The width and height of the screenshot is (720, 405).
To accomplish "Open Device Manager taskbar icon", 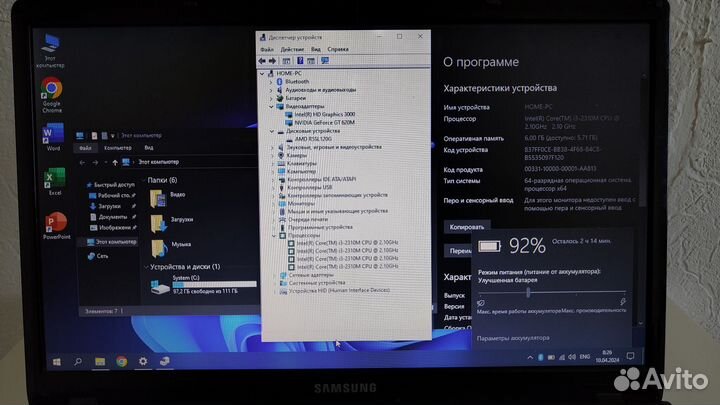I will [164, 362].
